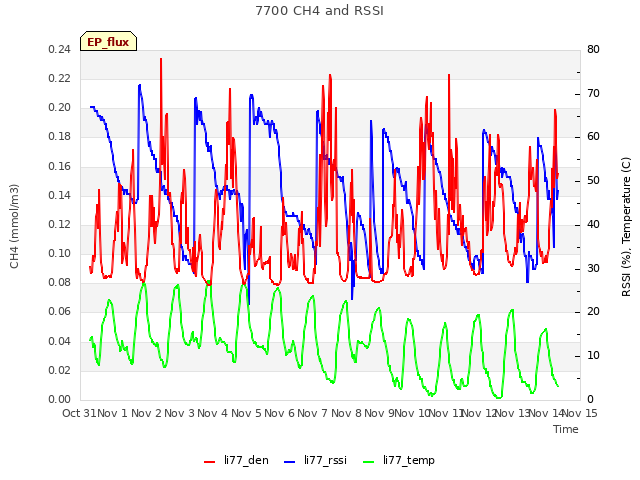
Task: Click the 0.18 left axis value
Action: pos(59,136)
